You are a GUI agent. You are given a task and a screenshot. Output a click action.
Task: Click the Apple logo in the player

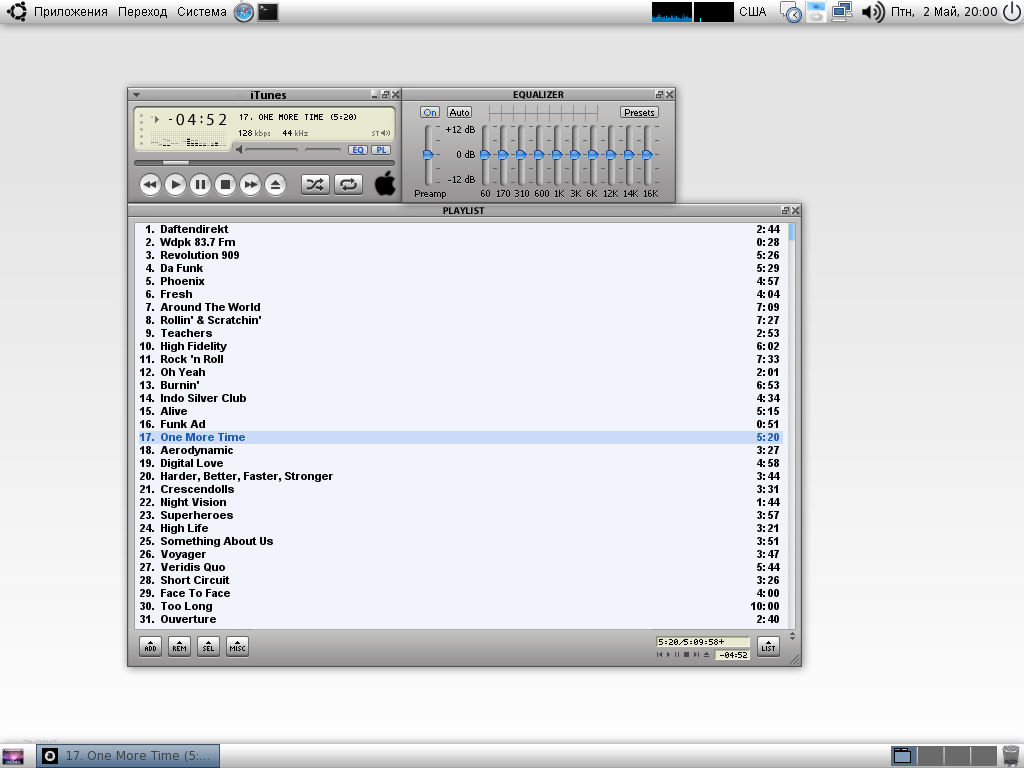[385, 184]
